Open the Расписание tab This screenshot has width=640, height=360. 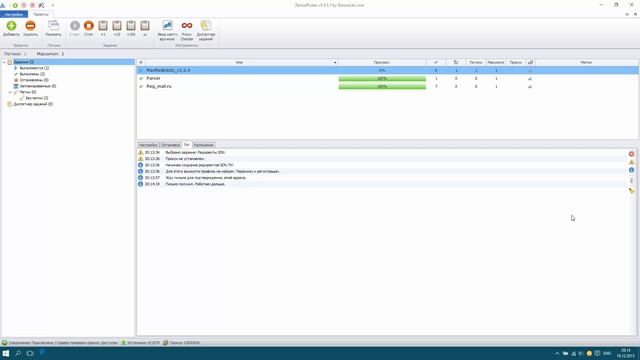point(203,145)
